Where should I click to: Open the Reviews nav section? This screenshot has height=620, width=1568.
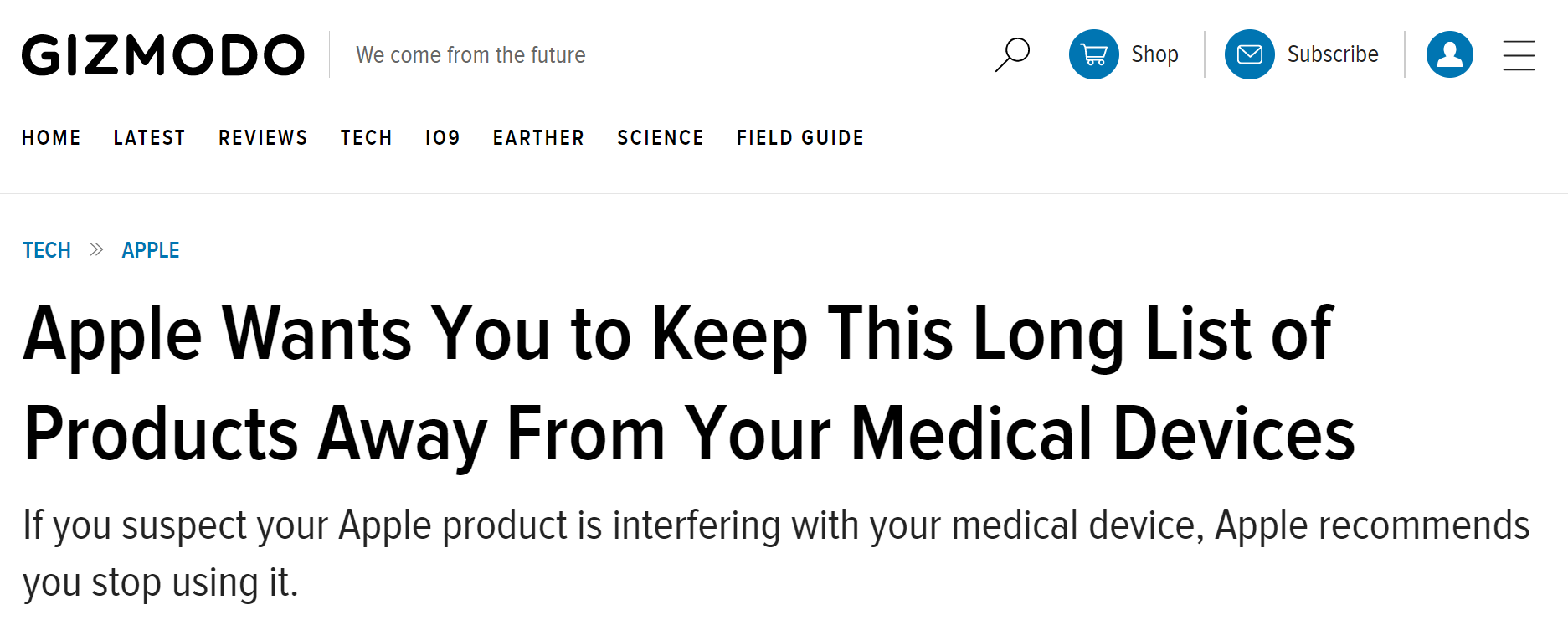[263, 137]
